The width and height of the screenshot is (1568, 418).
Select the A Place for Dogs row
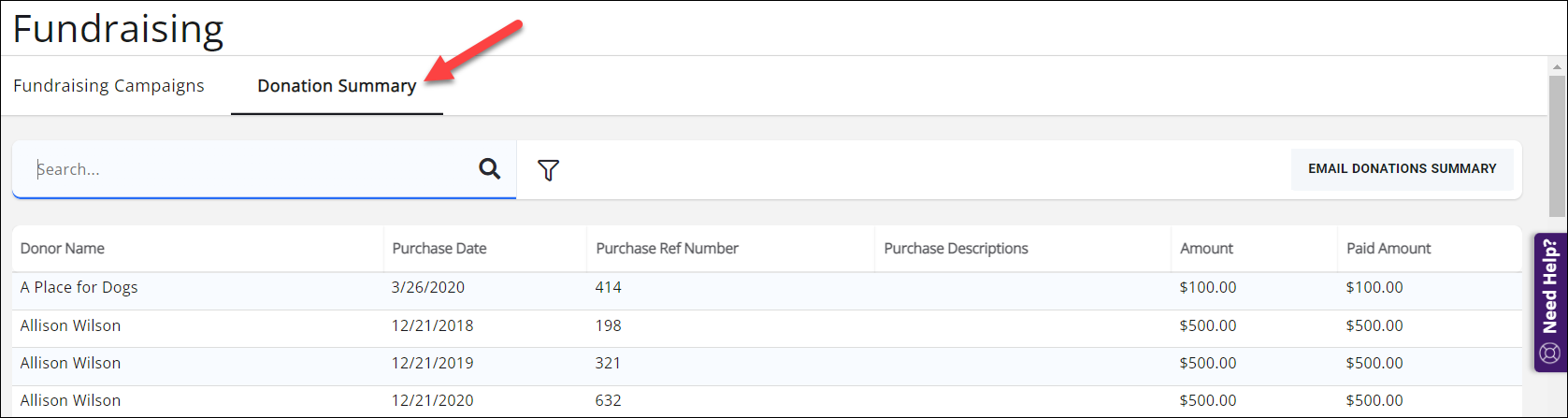(79, 288)
